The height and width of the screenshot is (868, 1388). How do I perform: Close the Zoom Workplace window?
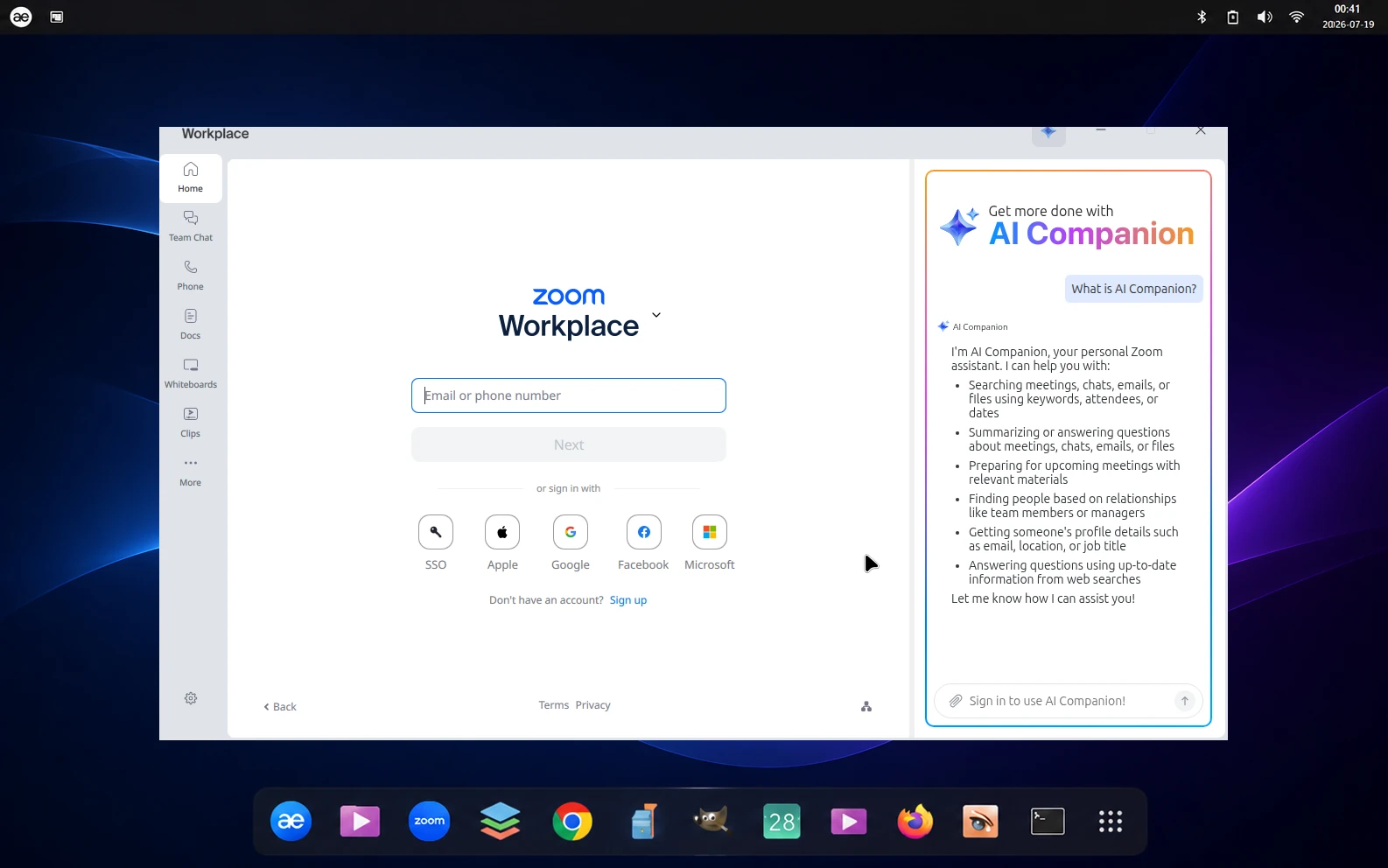(1201, 130)
